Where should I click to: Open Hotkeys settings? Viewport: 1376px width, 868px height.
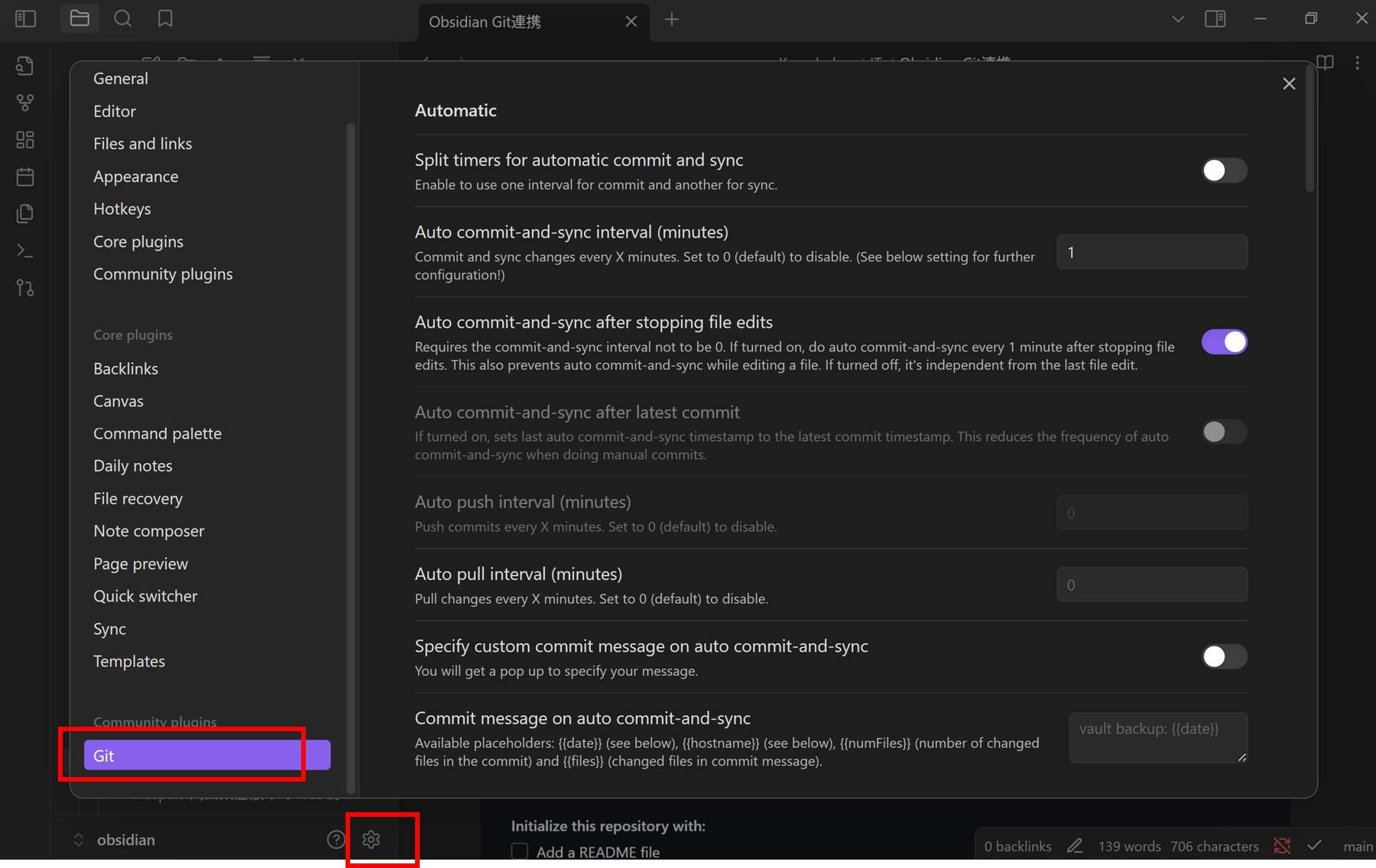pyautogui.click(x=122, y=209)
